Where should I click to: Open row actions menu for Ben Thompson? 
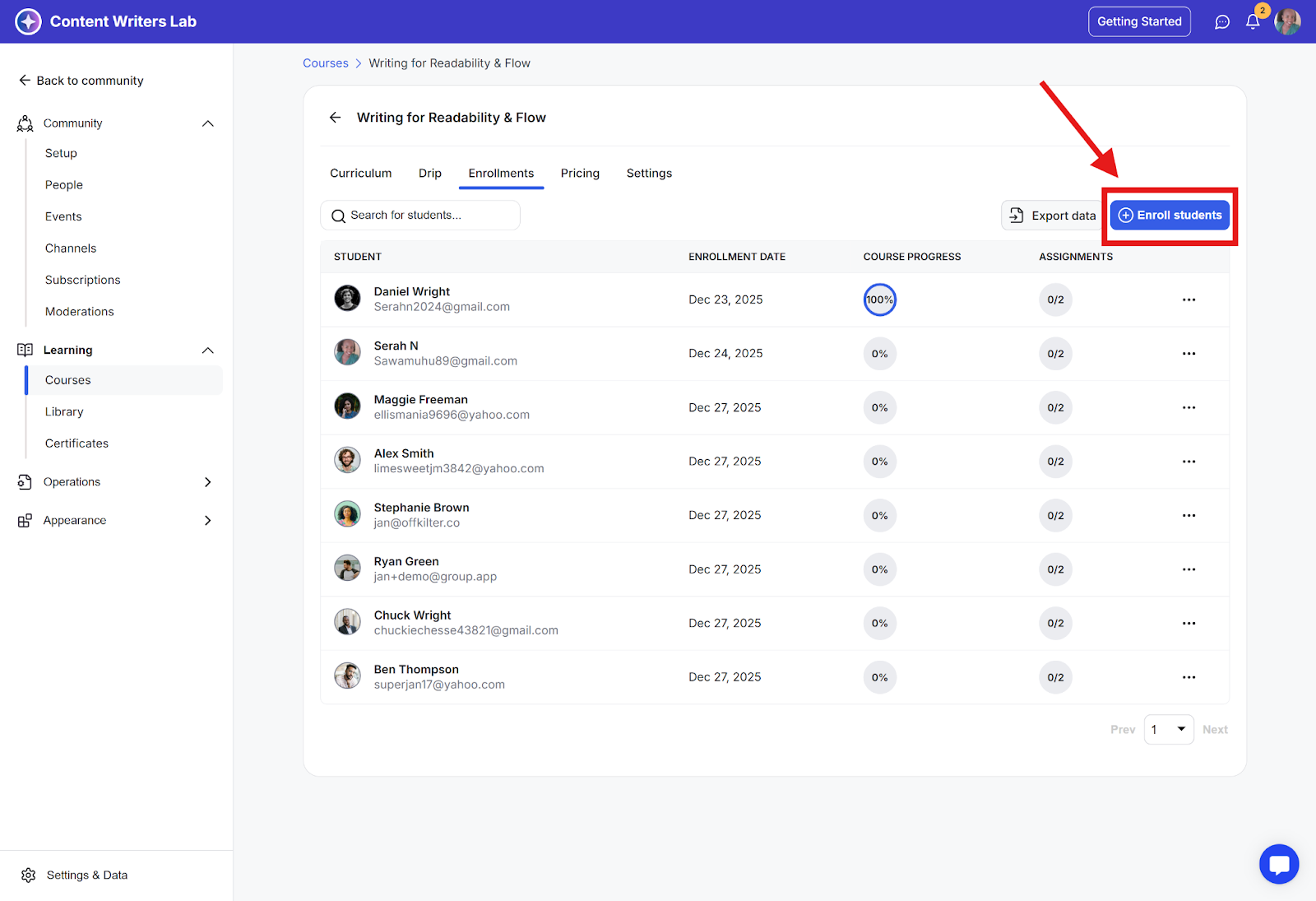1189,677
